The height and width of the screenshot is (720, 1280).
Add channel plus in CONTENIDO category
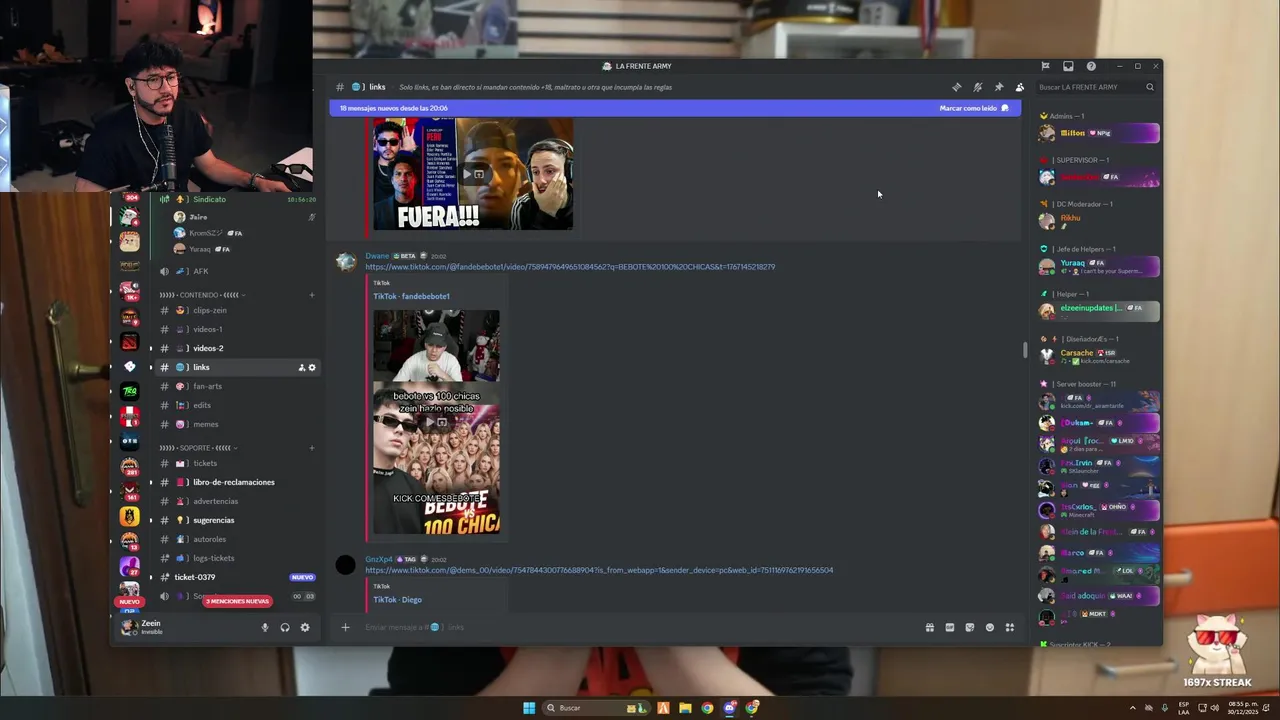click(312, 295)
